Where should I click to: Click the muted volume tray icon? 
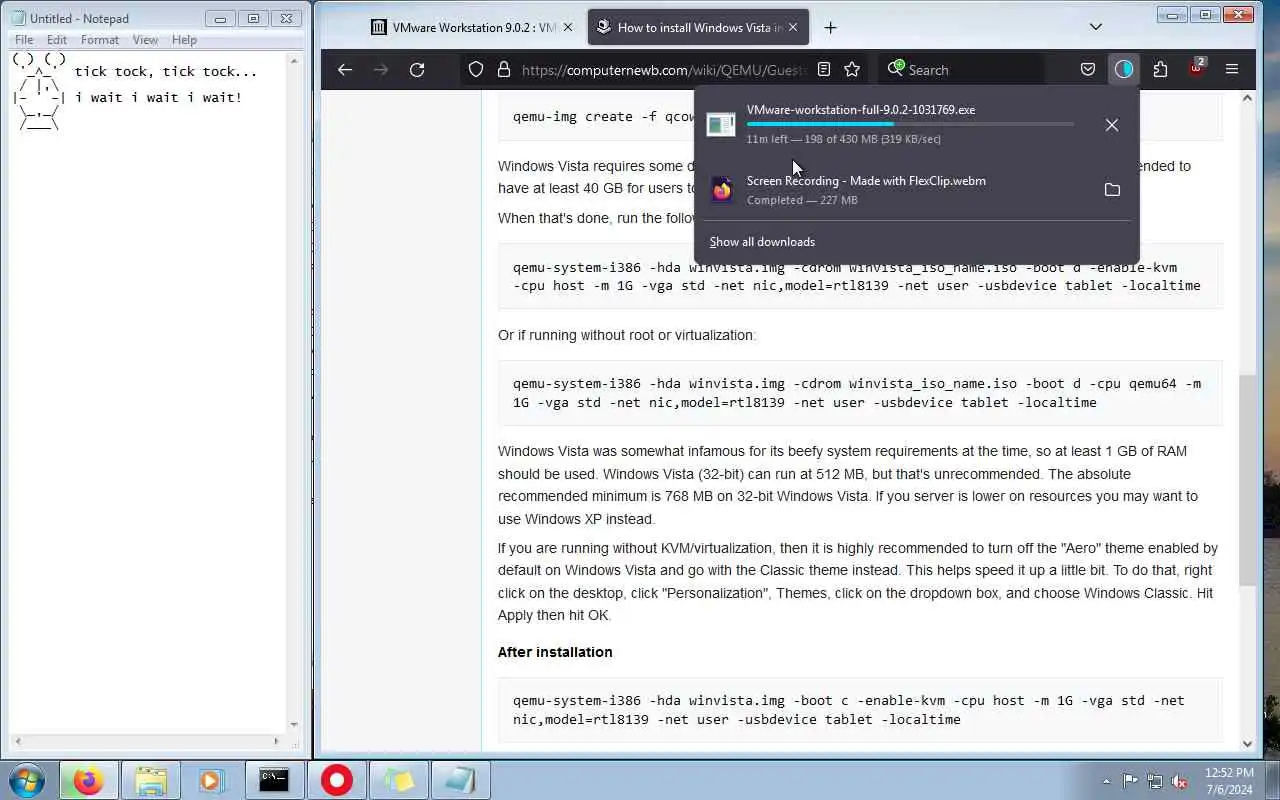[1180, 781]
